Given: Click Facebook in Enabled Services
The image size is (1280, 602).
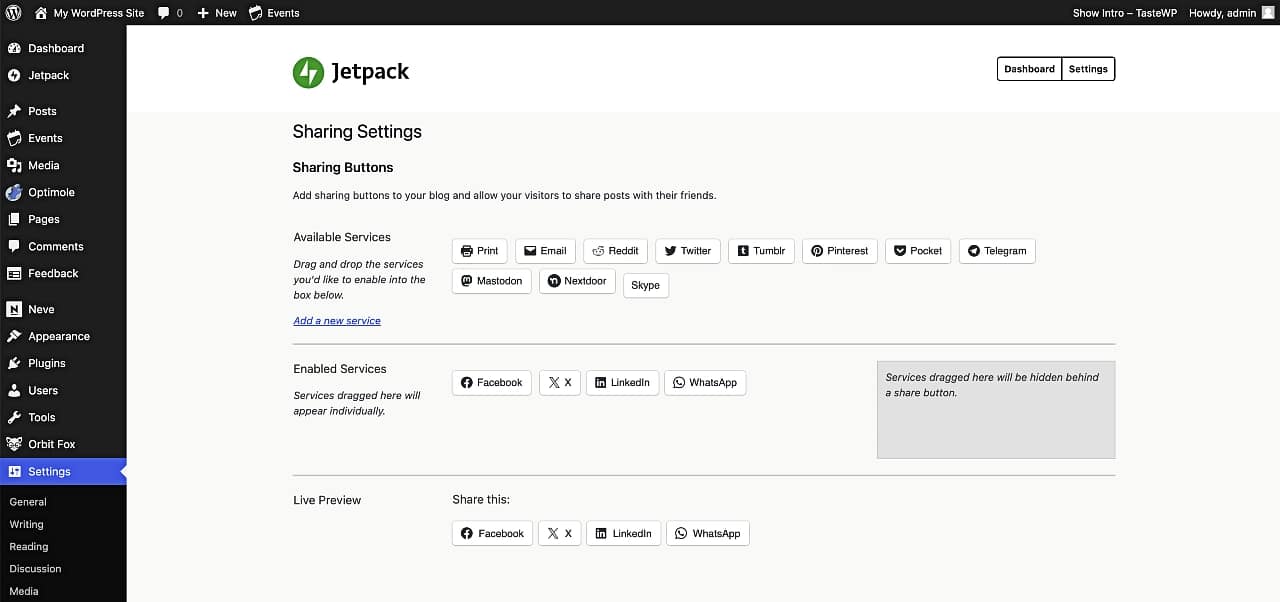Looking at the screenshot, I should pos(492,383).
